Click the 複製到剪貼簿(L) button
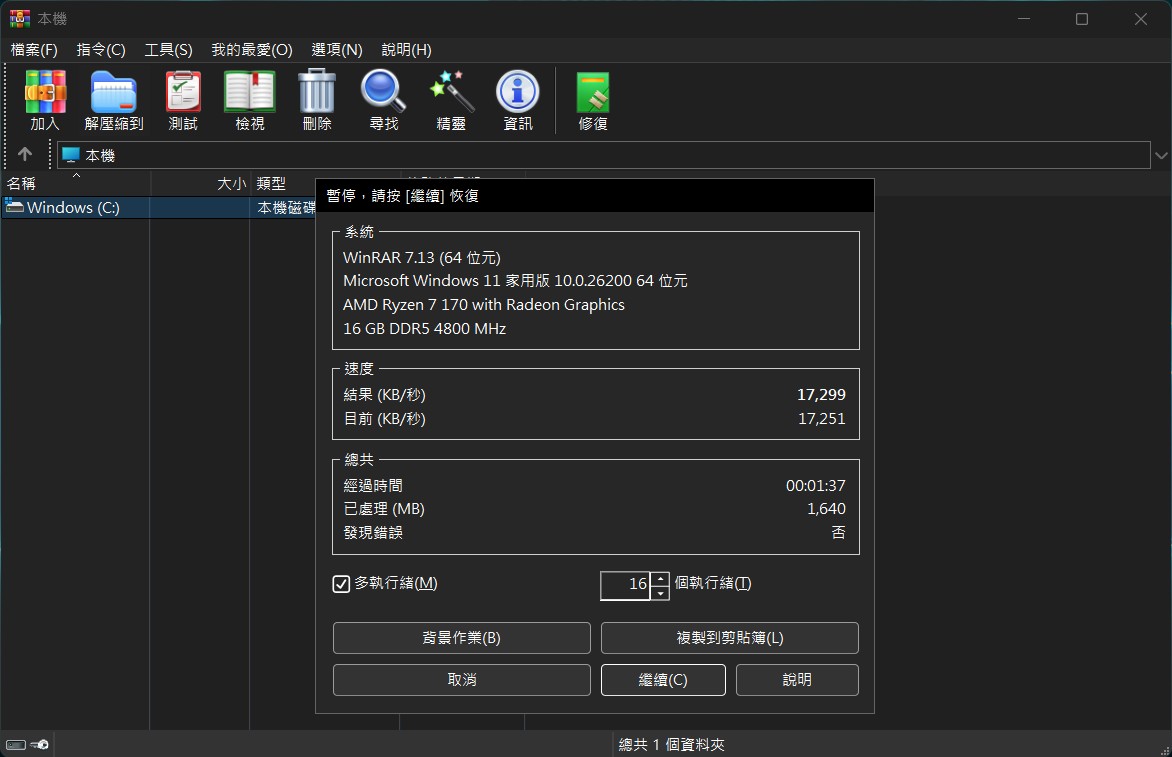The width and height of the screenshot is (1172, 757). click(730, 637)
